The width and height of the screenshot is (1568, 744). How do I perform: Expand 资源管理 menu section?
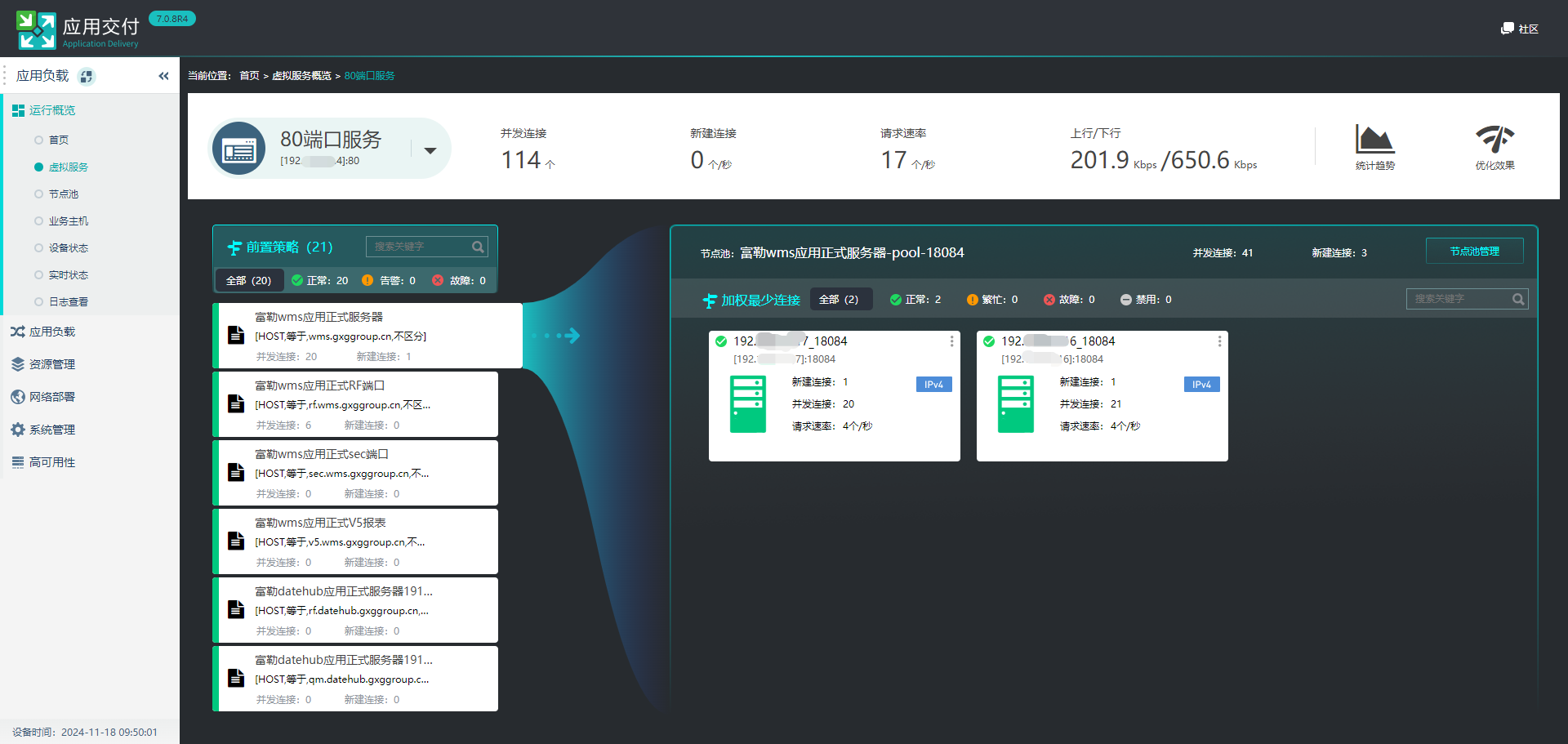pyautogui.click(x=52, y=364)
